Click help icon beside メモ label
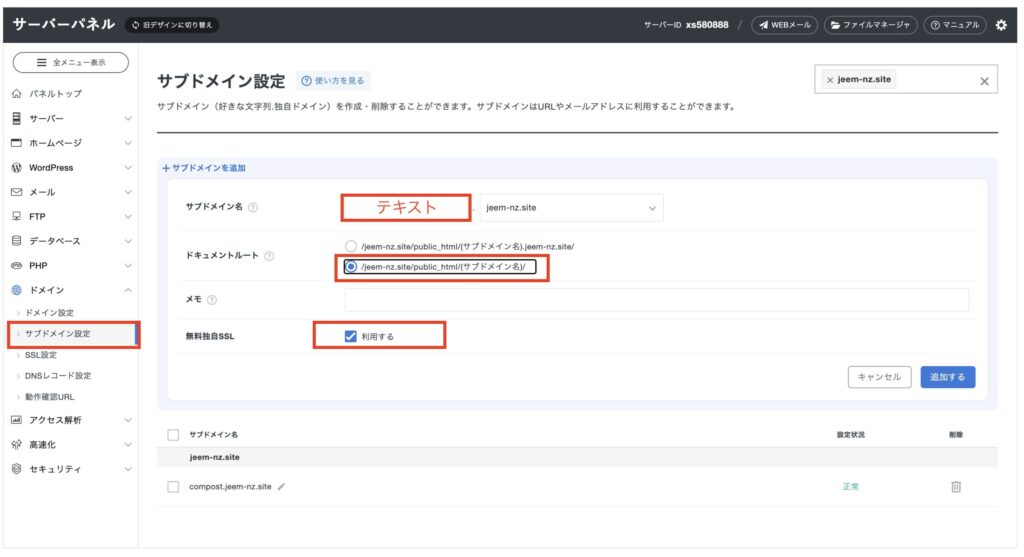 pos(212,300)
